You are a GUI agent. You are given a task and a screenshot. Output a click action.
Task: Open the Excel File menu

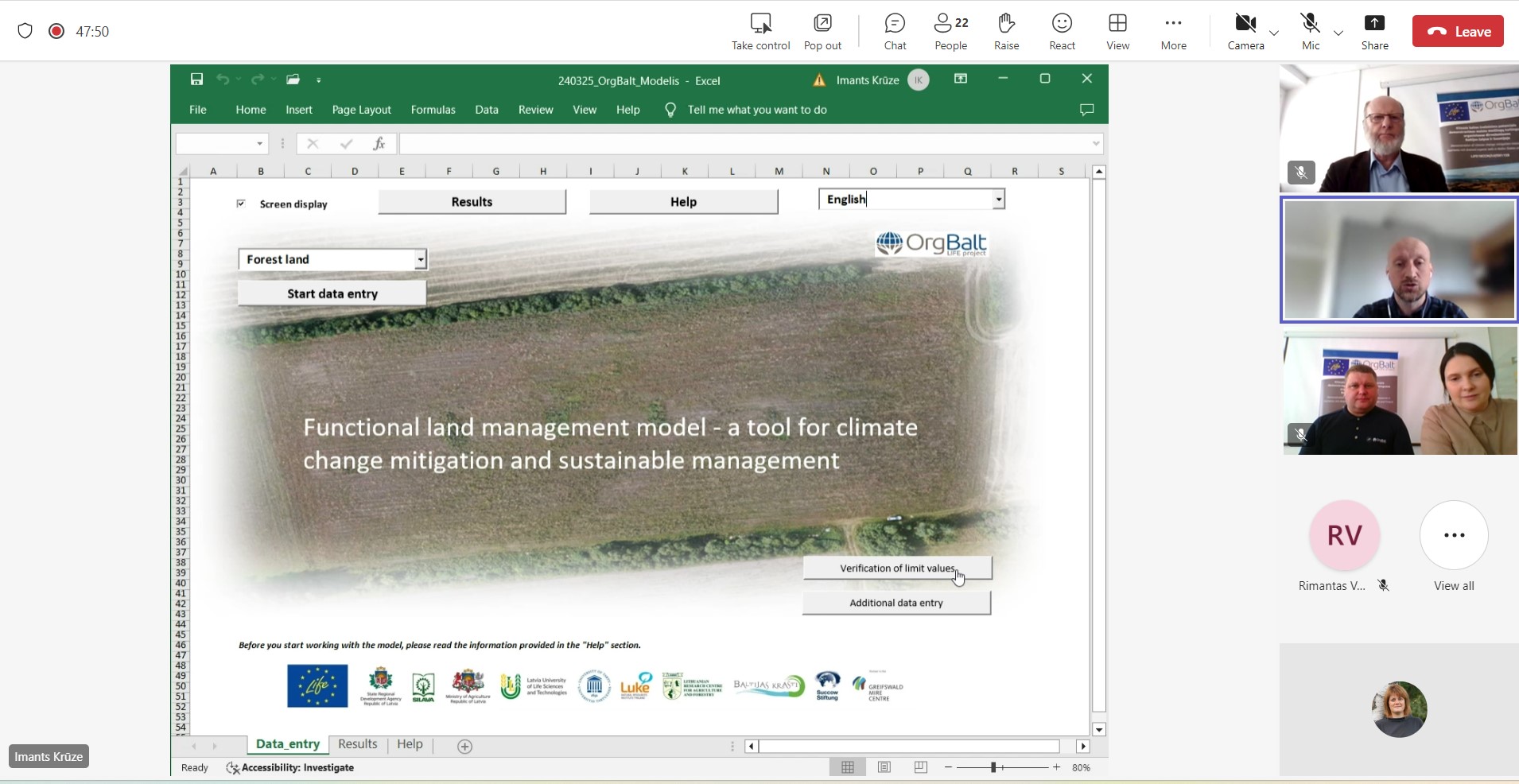[x=198, y=110]
